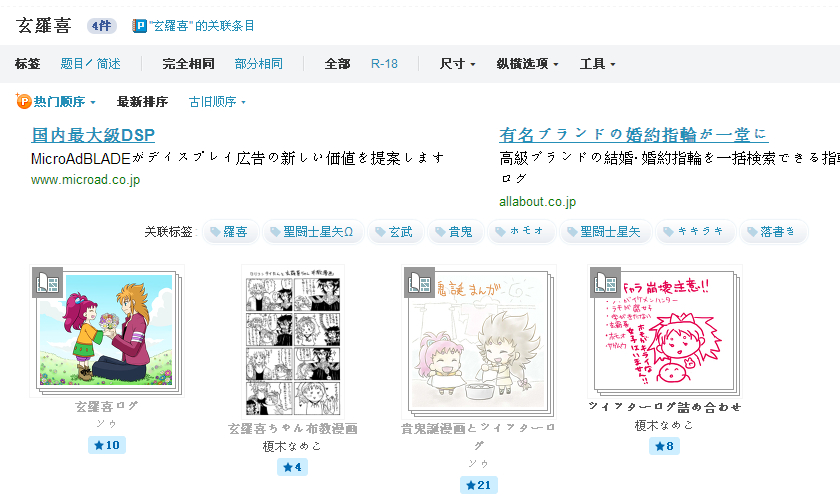Screen dimensions: 840x501
Task: Select 题目/简述 search mode
Action: pos(91,64)
